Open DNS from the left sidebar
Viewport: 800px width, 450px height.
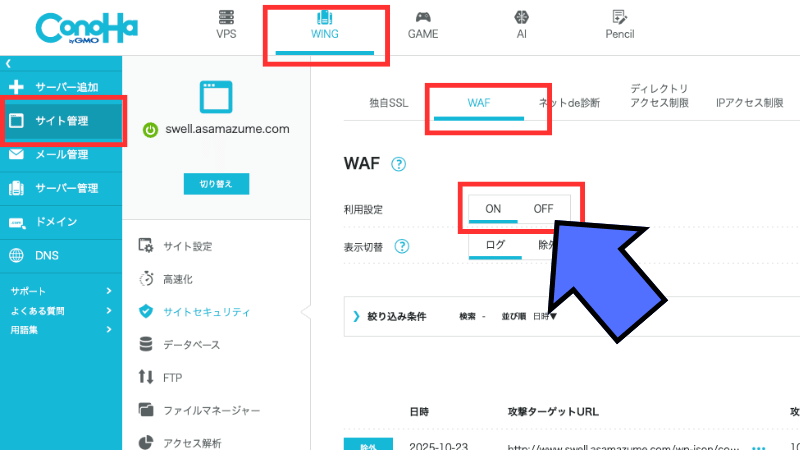47,255
